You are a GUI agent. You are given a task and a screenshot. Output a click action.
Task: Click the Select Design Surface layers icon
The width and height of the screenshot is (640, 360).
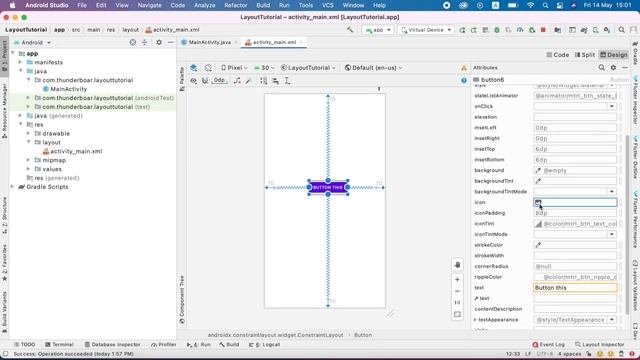[193, 68]
